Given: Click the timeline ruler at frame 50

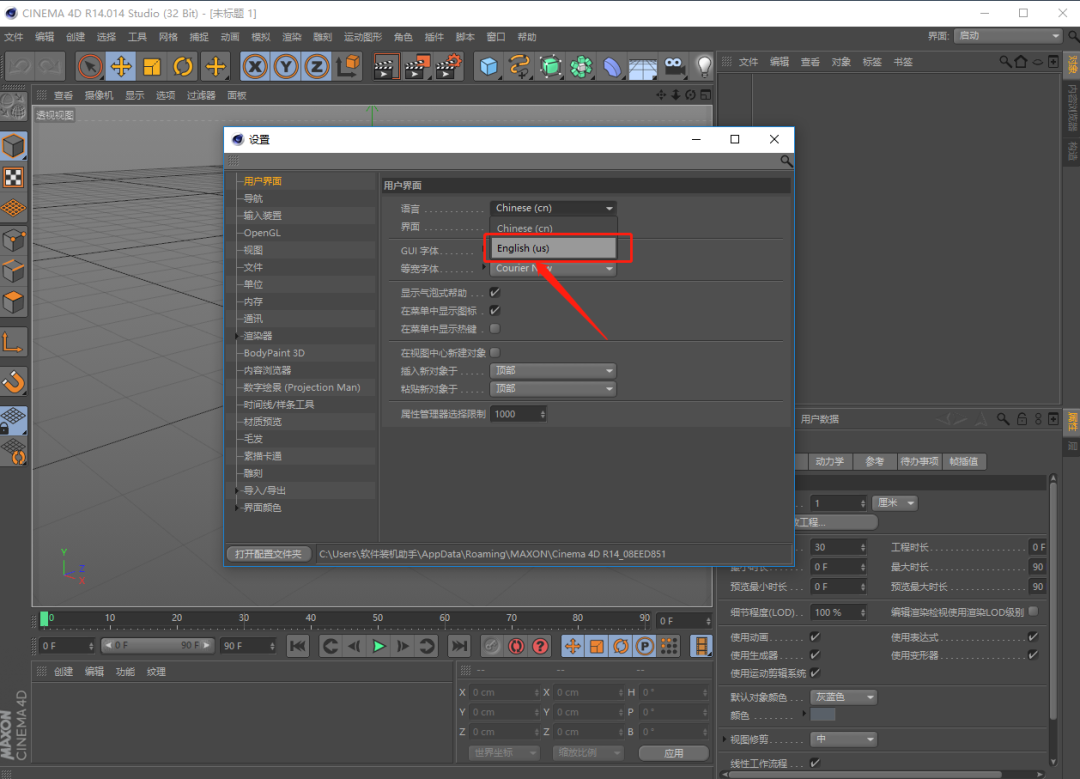Looking at the screenshot, I should (377, 619).
